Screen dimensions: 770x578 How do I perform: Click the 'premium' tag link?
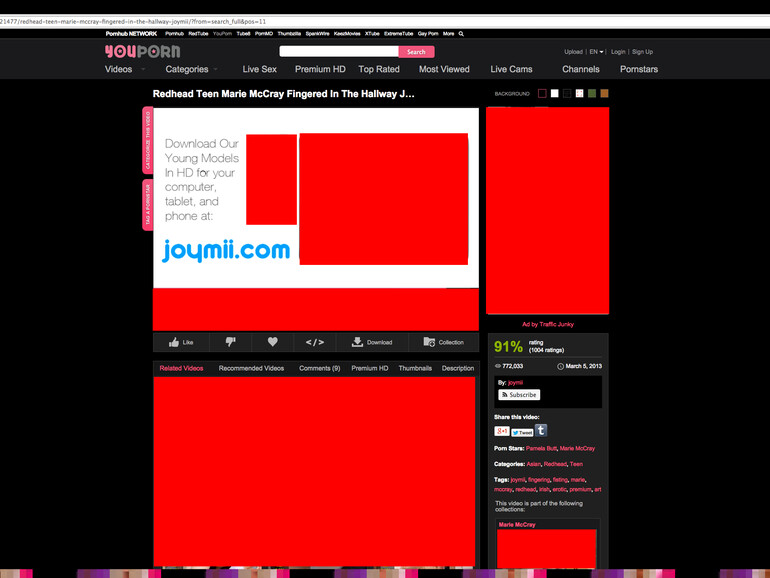click(580, 490)
